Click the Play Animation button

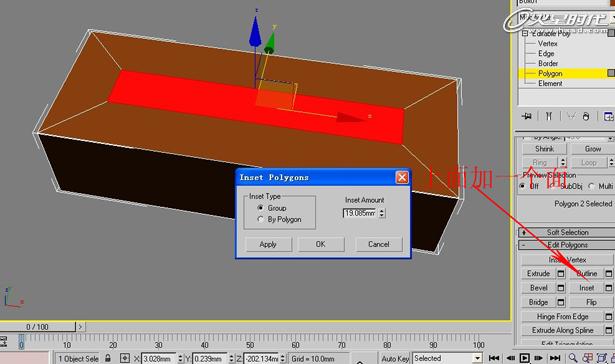click(x=524, y=358)
